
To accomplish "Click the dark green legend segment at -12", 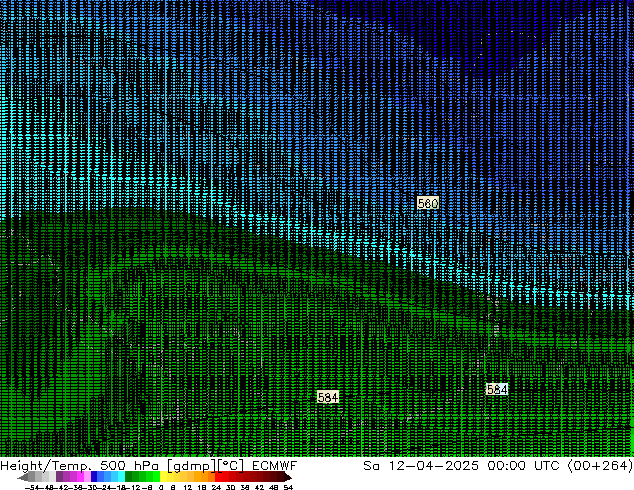I will pyautogui.click(x=129, y=477).
